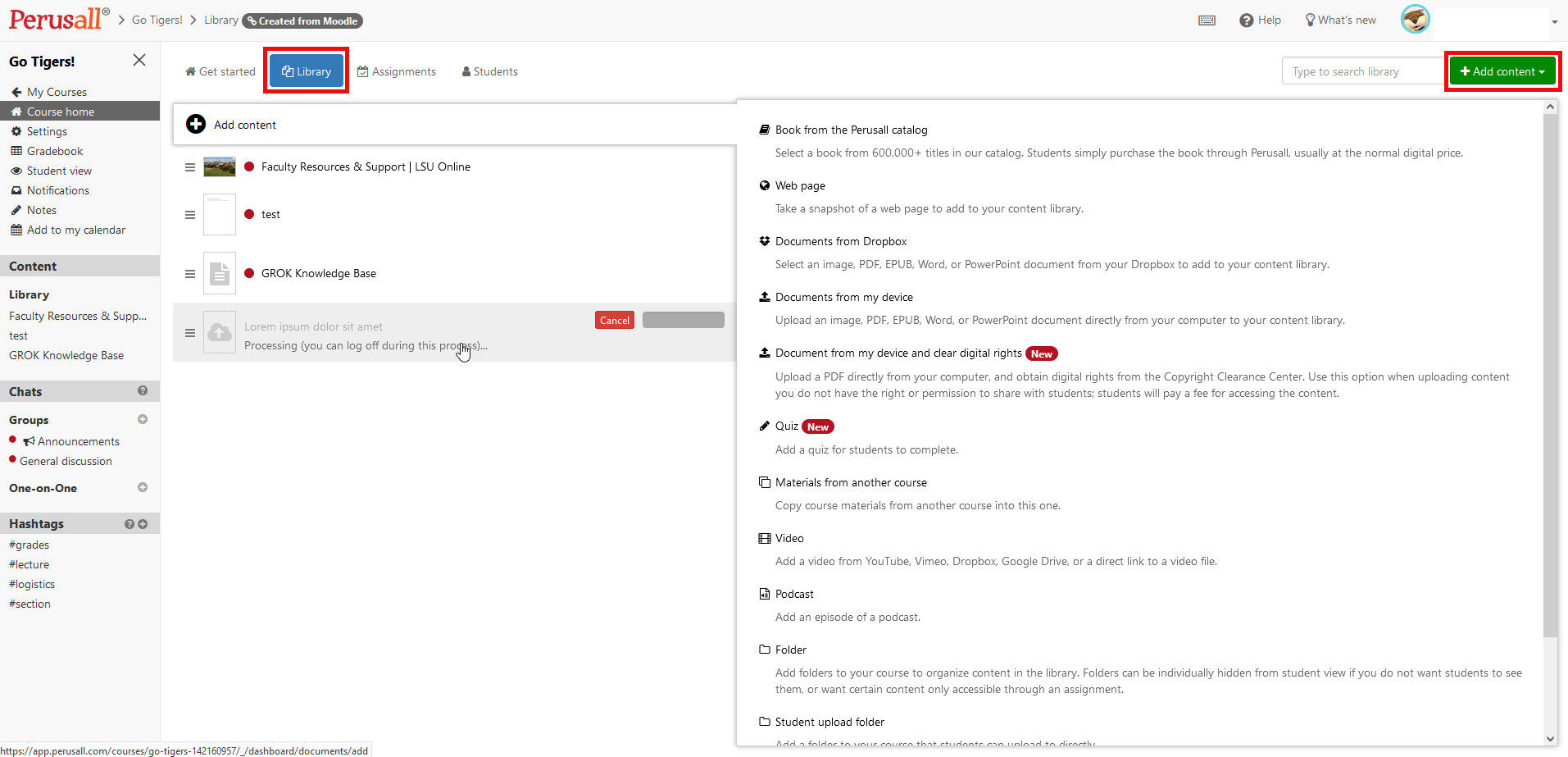Click the Hashtags help icon
This screenshot has width=1568, height=757.
(x=129, y=524)
